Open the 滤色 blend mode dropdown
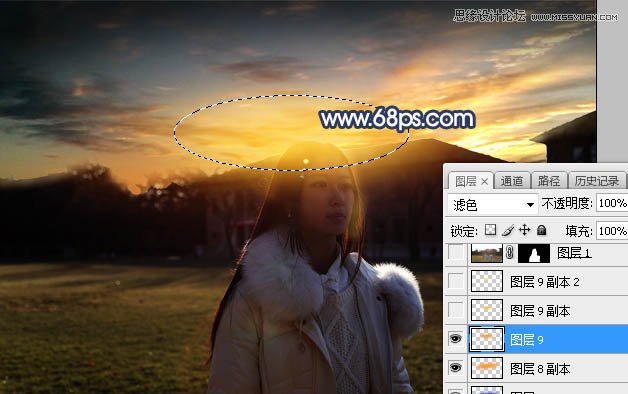This screenshot has width=628, height=394. click(492, 205)
